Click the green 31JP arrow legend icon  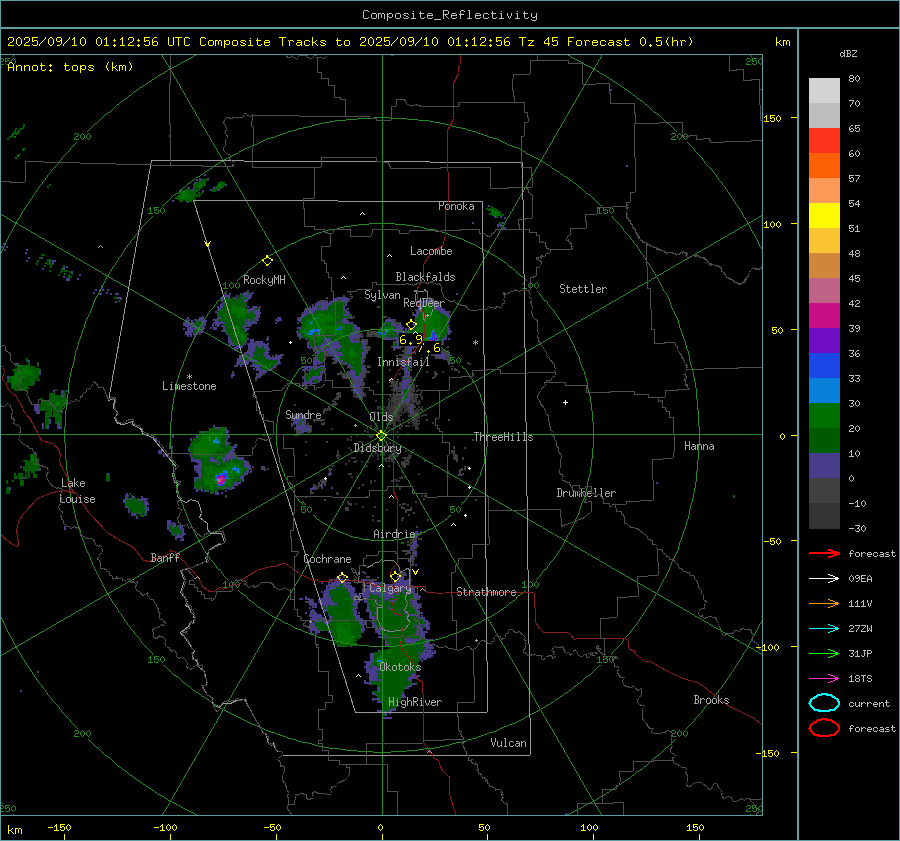pyautogui.click(x=824, y=653)
